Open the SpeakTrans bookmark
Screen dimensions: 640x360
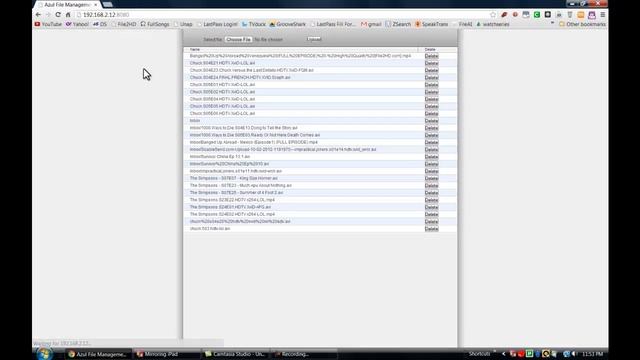(x=432, y=24)
